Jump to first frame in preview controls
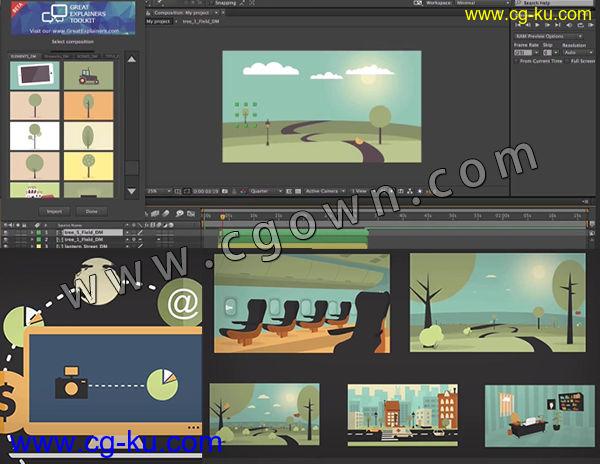This screenshot has height=464, width=600. (x=518, y=25)
